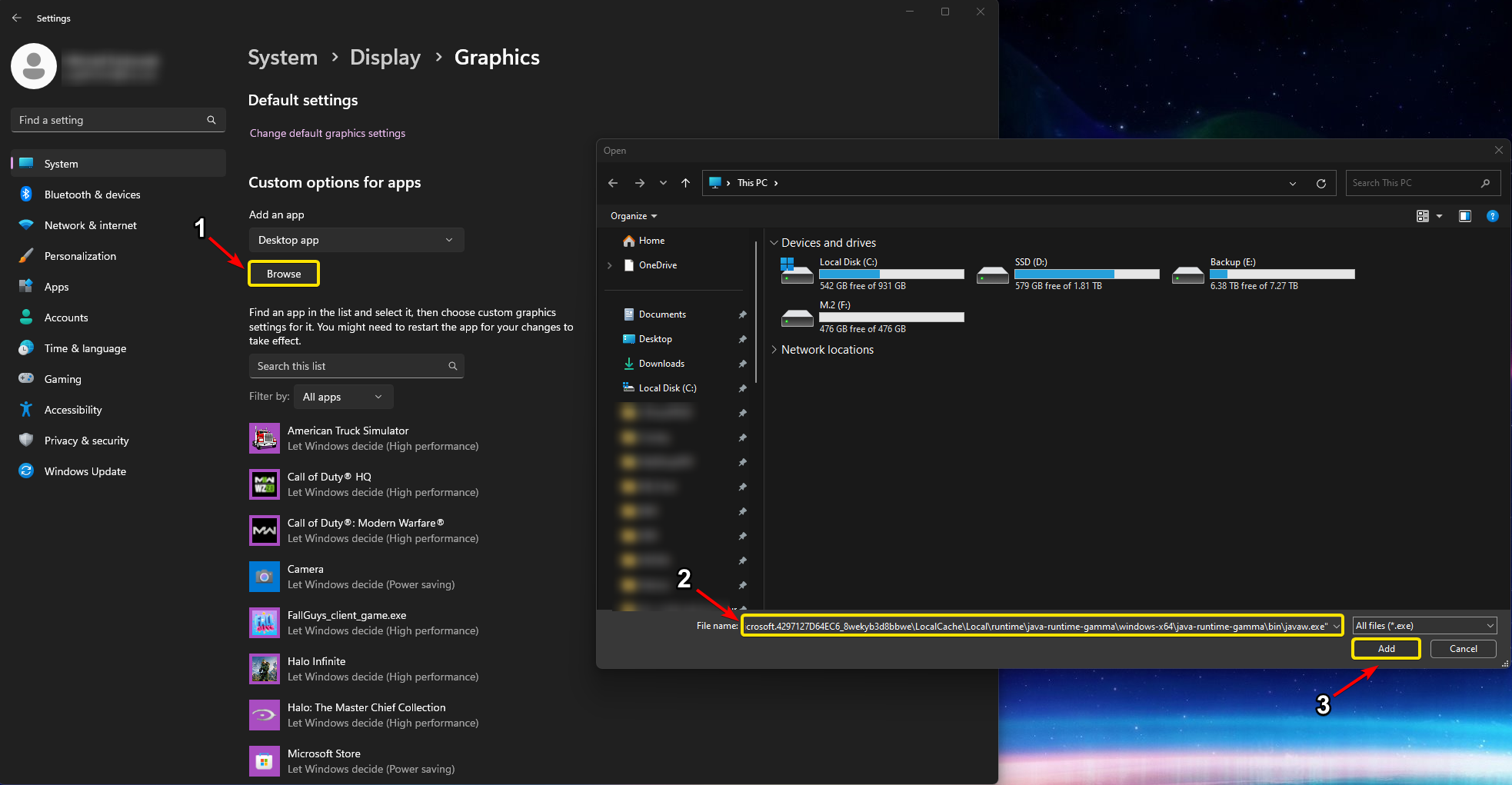Click Change default graphics settings link
This screenshot has height=785, width=1512.
click(x=328, y=133)
